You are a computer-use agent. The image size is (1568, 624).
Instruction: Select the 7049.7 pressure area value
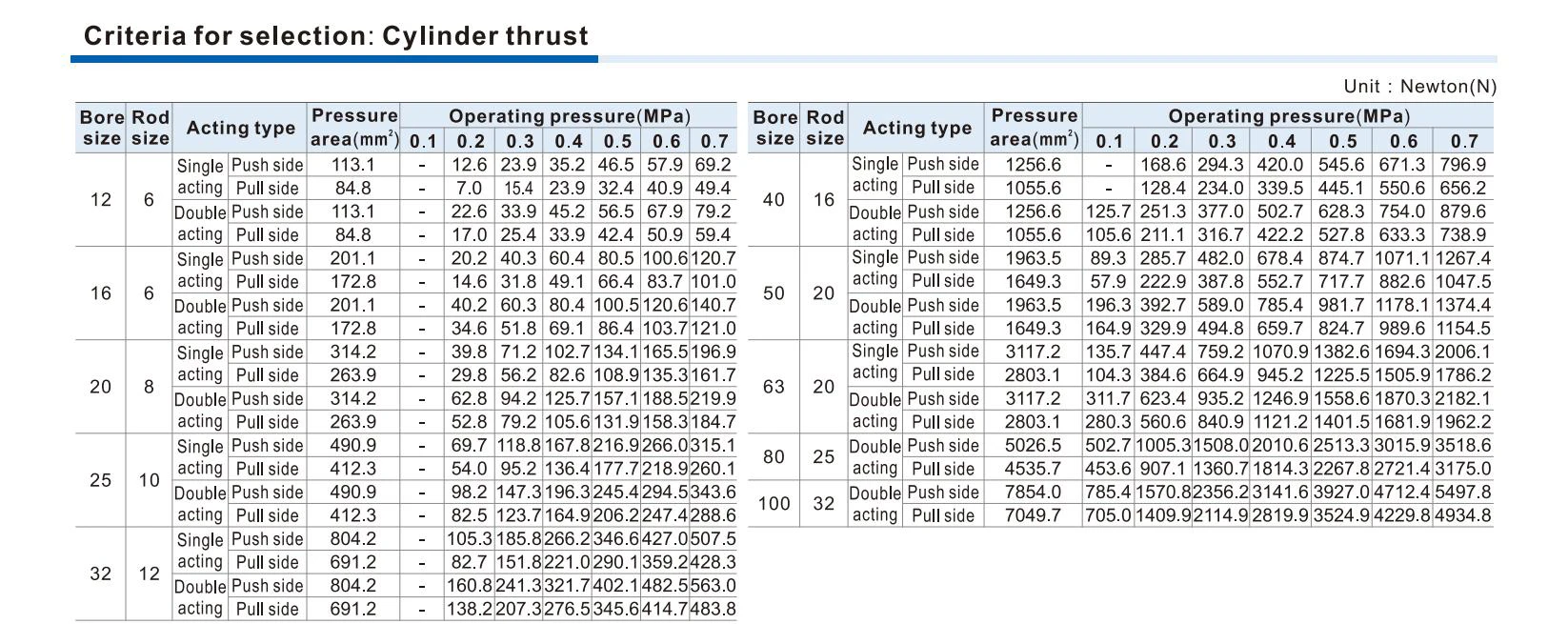[x=1034, y=515]
